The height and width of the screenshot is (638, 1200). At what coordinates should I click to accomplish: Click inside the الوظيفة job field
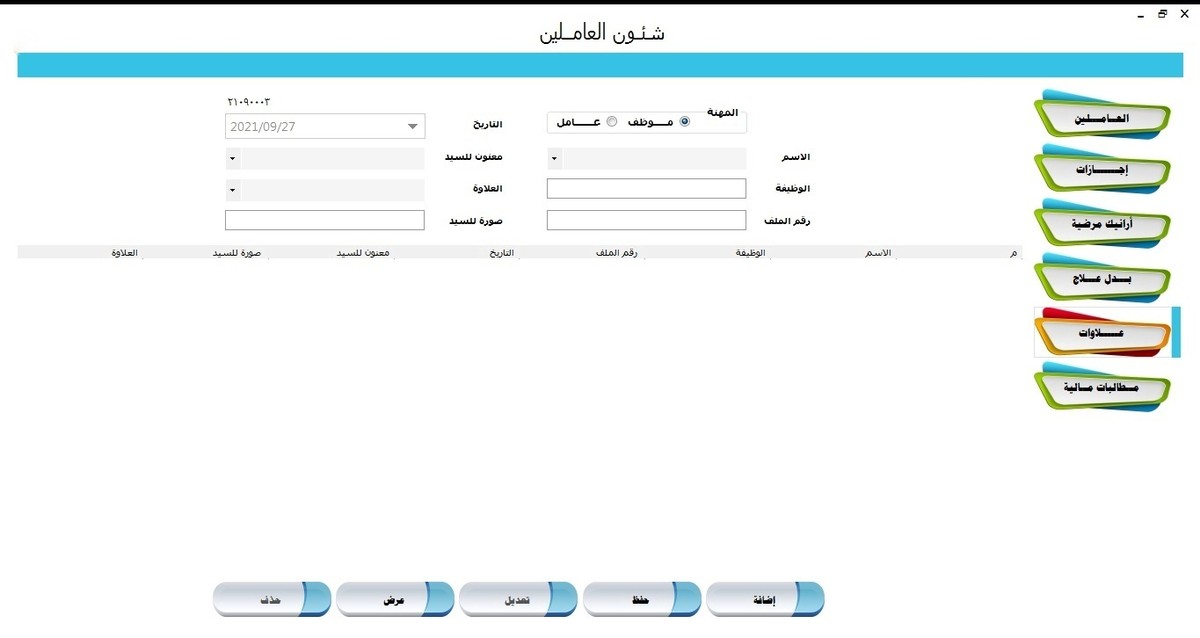(x=645, y=188)
